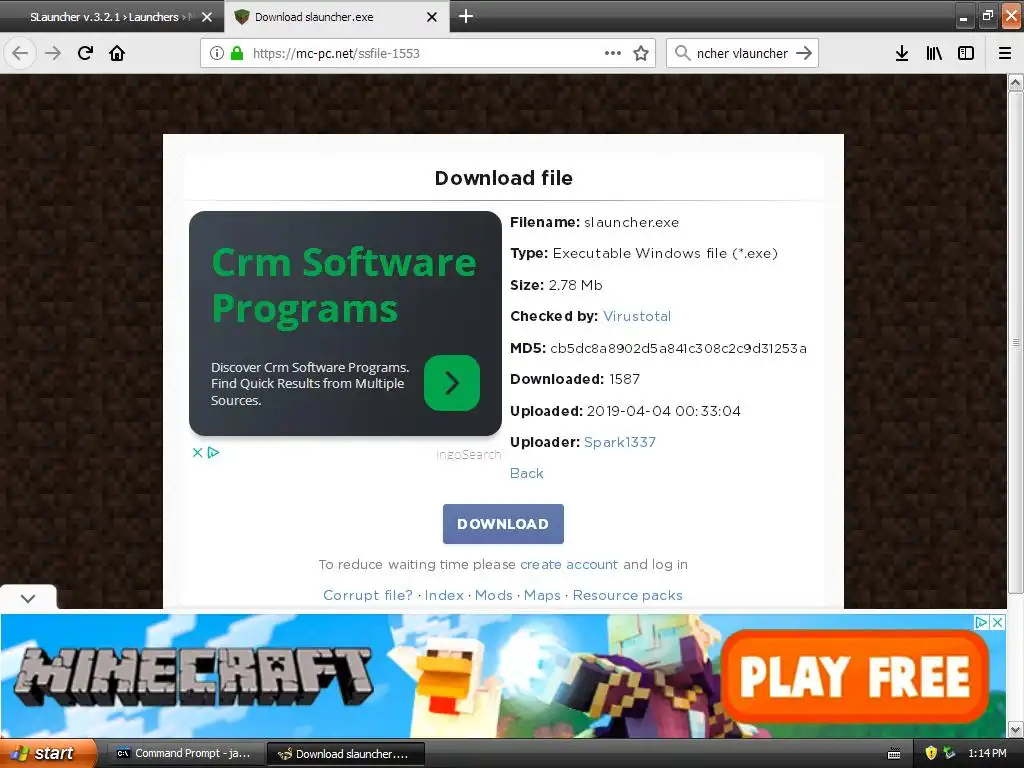Submit search with the arrow button
1024x768 pixels.
[804, 53]
